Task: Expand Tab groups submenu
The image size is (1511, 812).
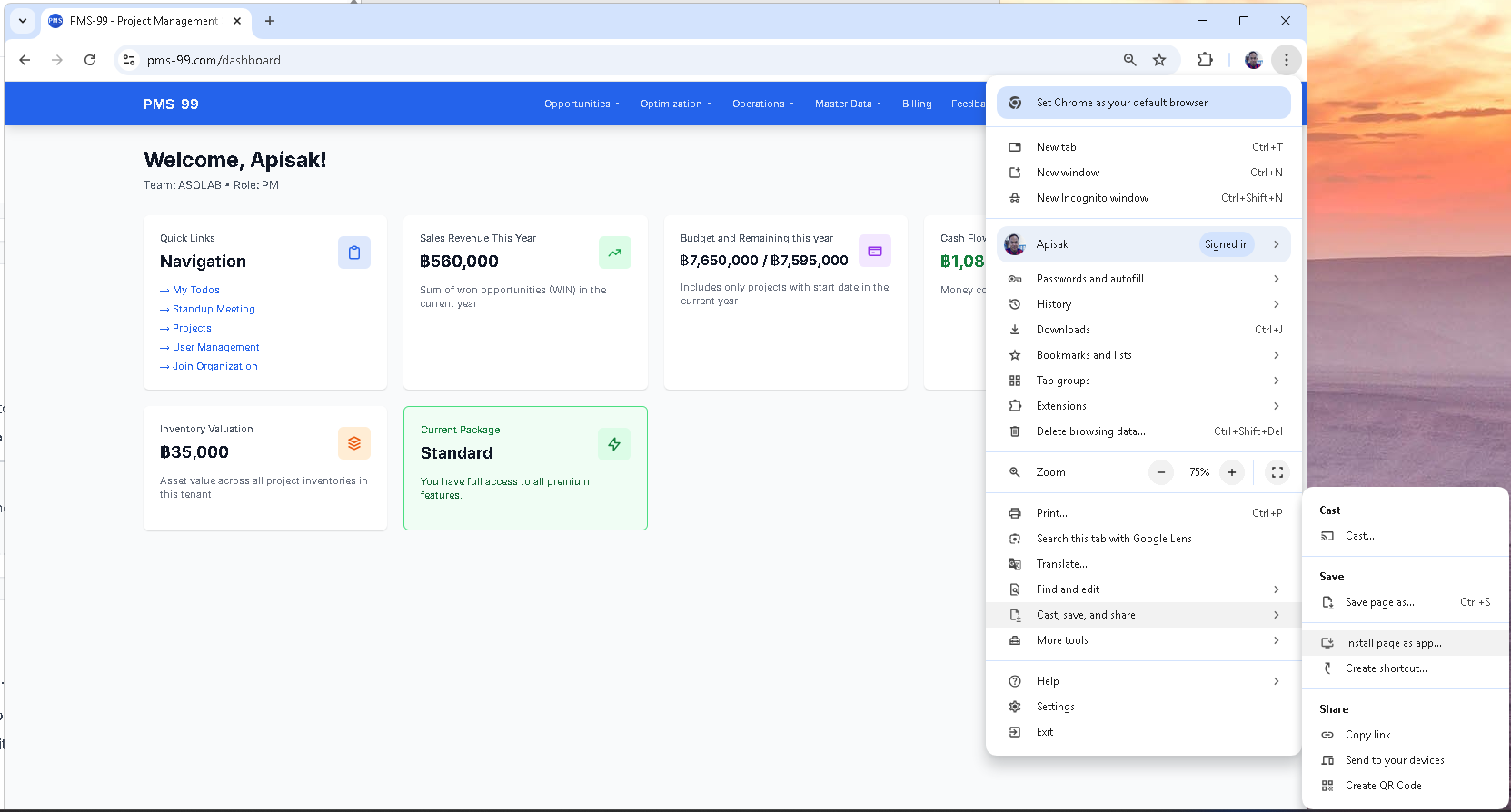Action: pos(1144,381)
